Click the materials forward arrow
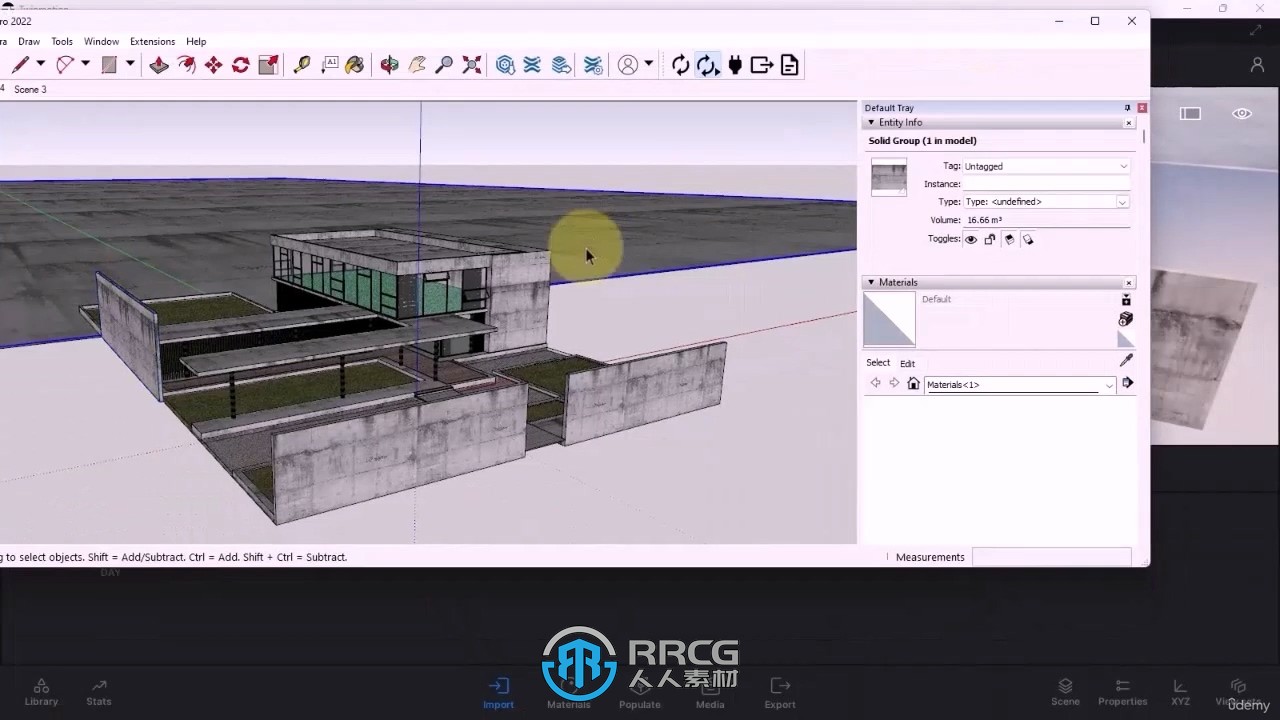This screenshot has height=720, width=1280. click(x=894, y=384)
